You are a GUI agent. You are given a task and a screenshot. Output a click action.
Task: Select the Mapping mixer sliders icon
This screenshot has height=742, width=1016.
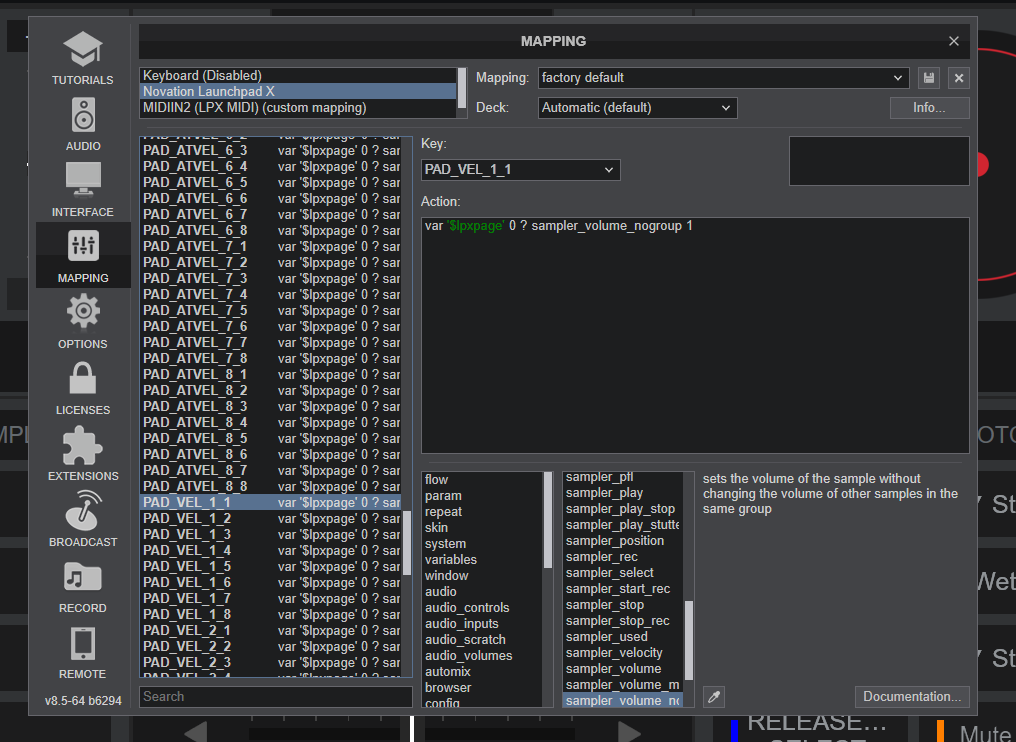pyautogui.click(x=83, y=246)
